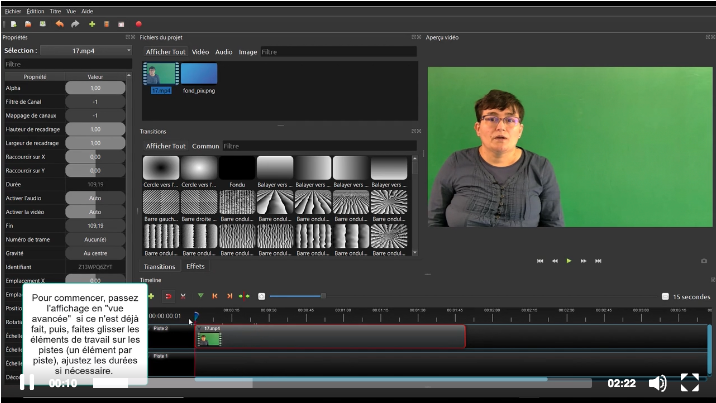Open the Titre menu
The image size is (716, 403).
[55, 11]
